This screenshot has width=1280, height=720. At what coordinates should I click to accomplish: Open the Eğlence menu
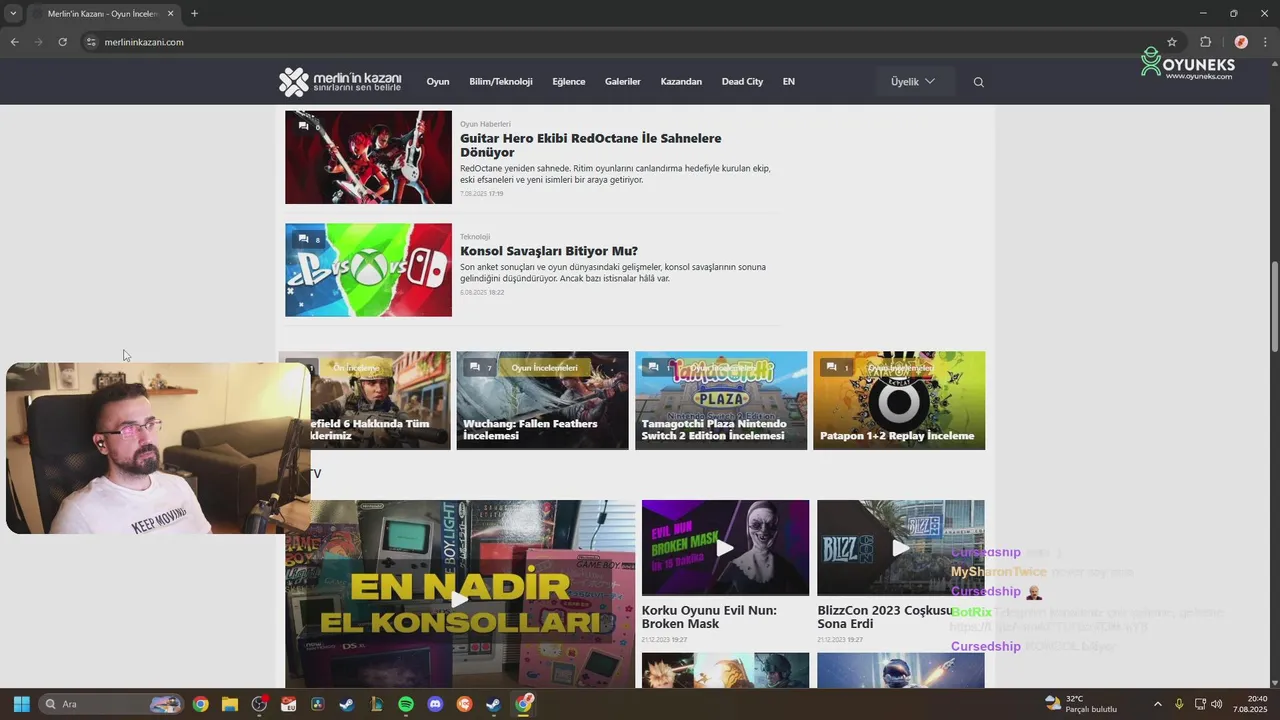click(569, 82)
